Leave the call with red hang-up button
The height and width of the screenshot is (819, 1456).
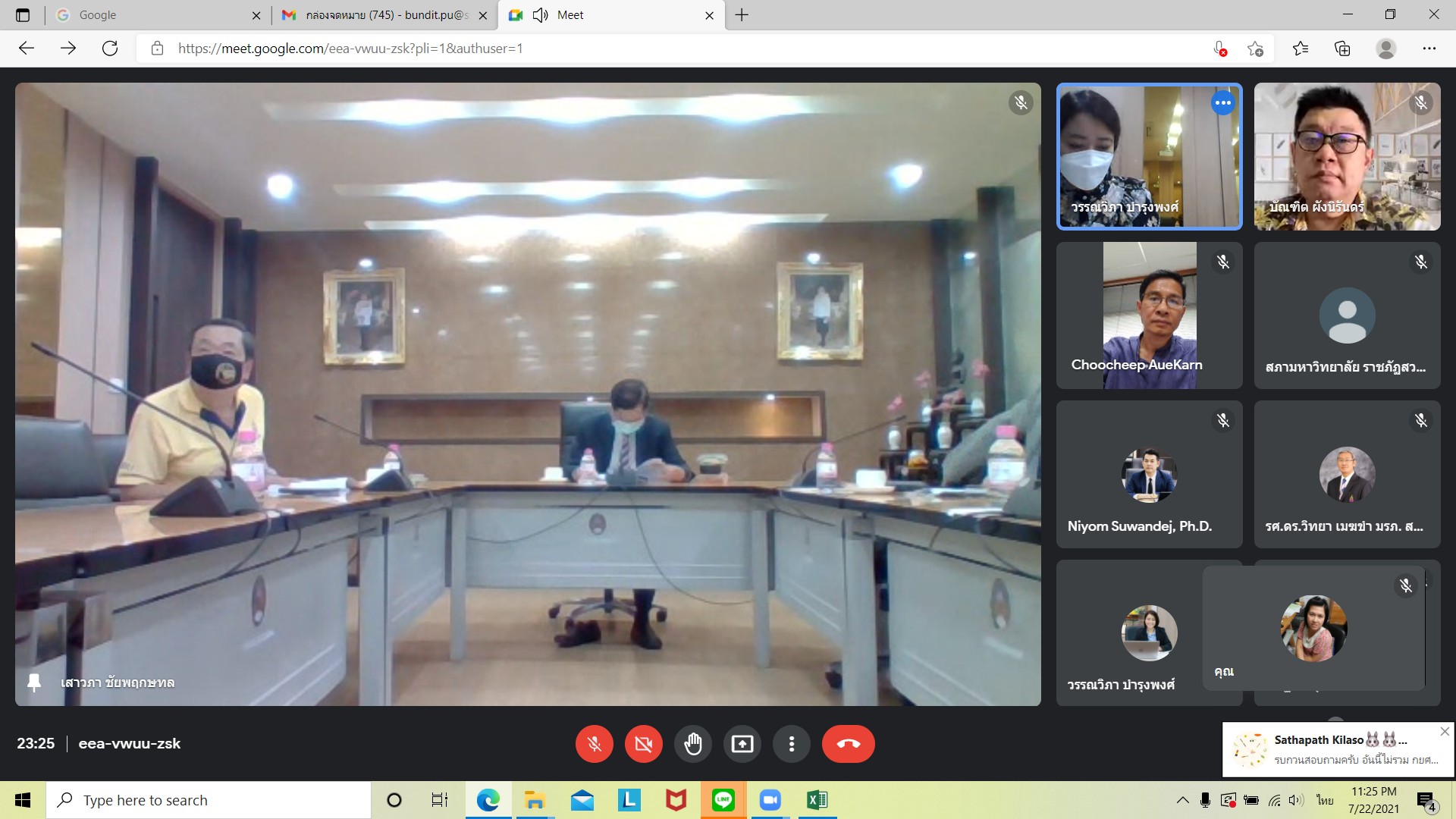(848, 744)
